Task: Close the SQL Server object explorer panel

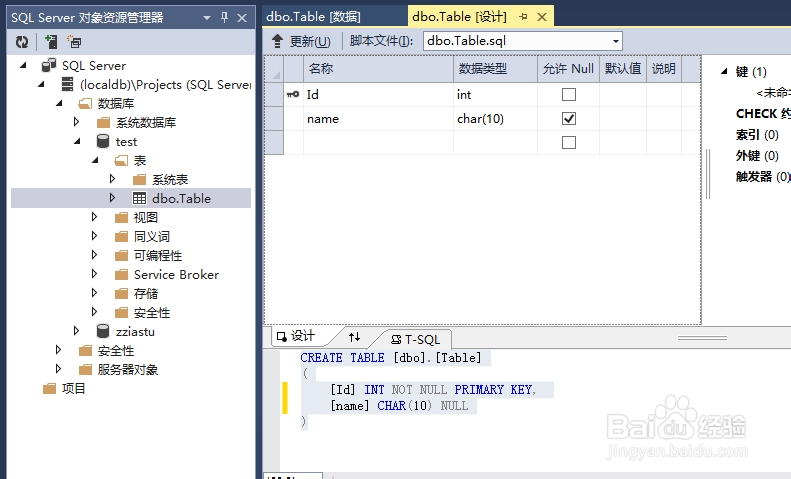Action: click(242, 18)
